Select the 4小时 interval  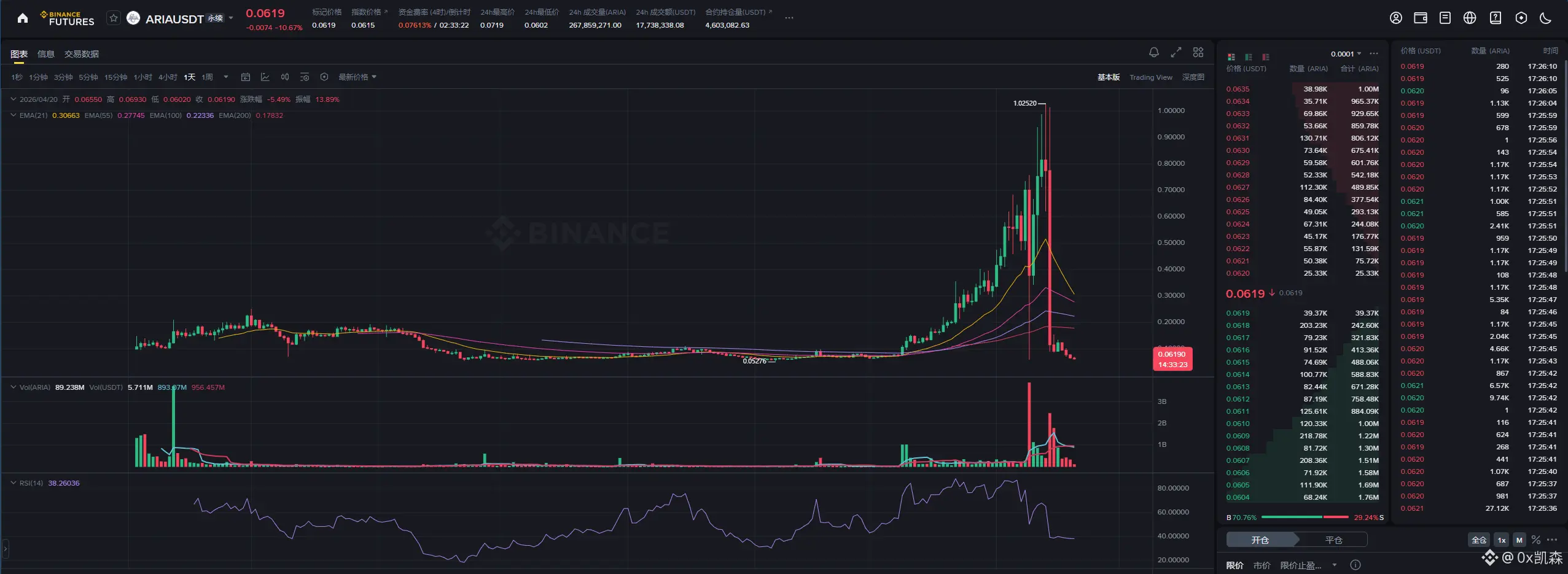(x=168, y=77)
